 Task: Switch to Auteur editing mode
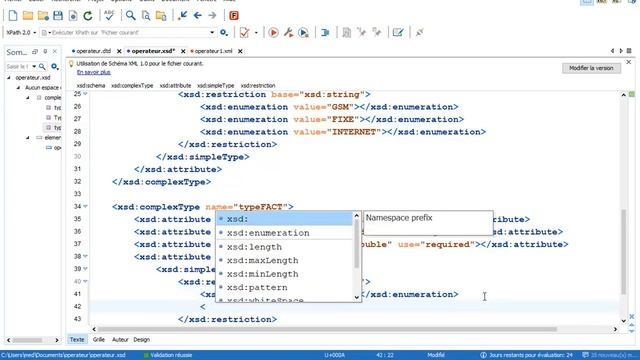pos(120,340)
